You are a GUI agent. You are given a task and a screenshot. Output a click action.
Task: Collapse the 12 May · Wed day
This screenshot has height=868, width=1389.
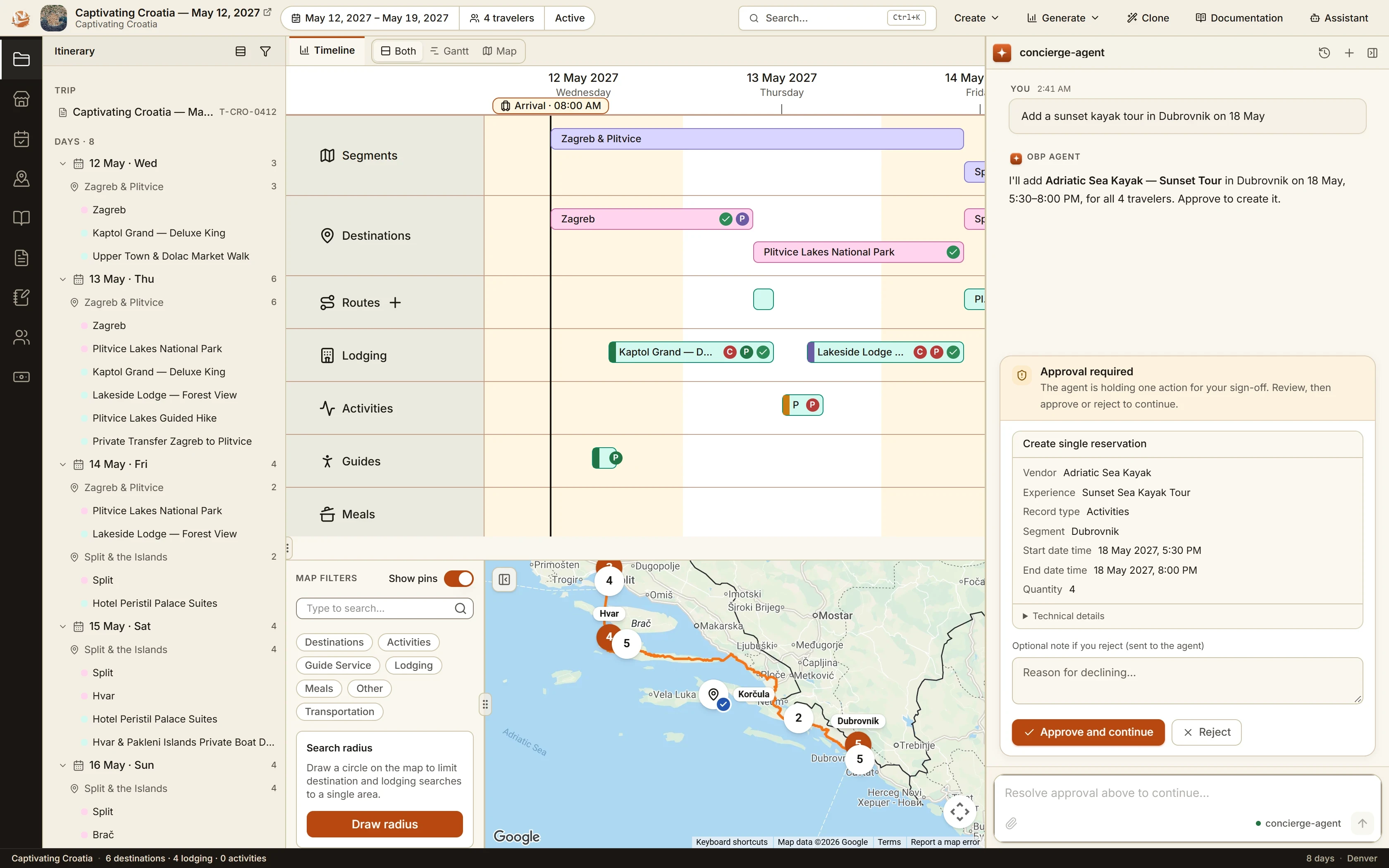(62, 164)
